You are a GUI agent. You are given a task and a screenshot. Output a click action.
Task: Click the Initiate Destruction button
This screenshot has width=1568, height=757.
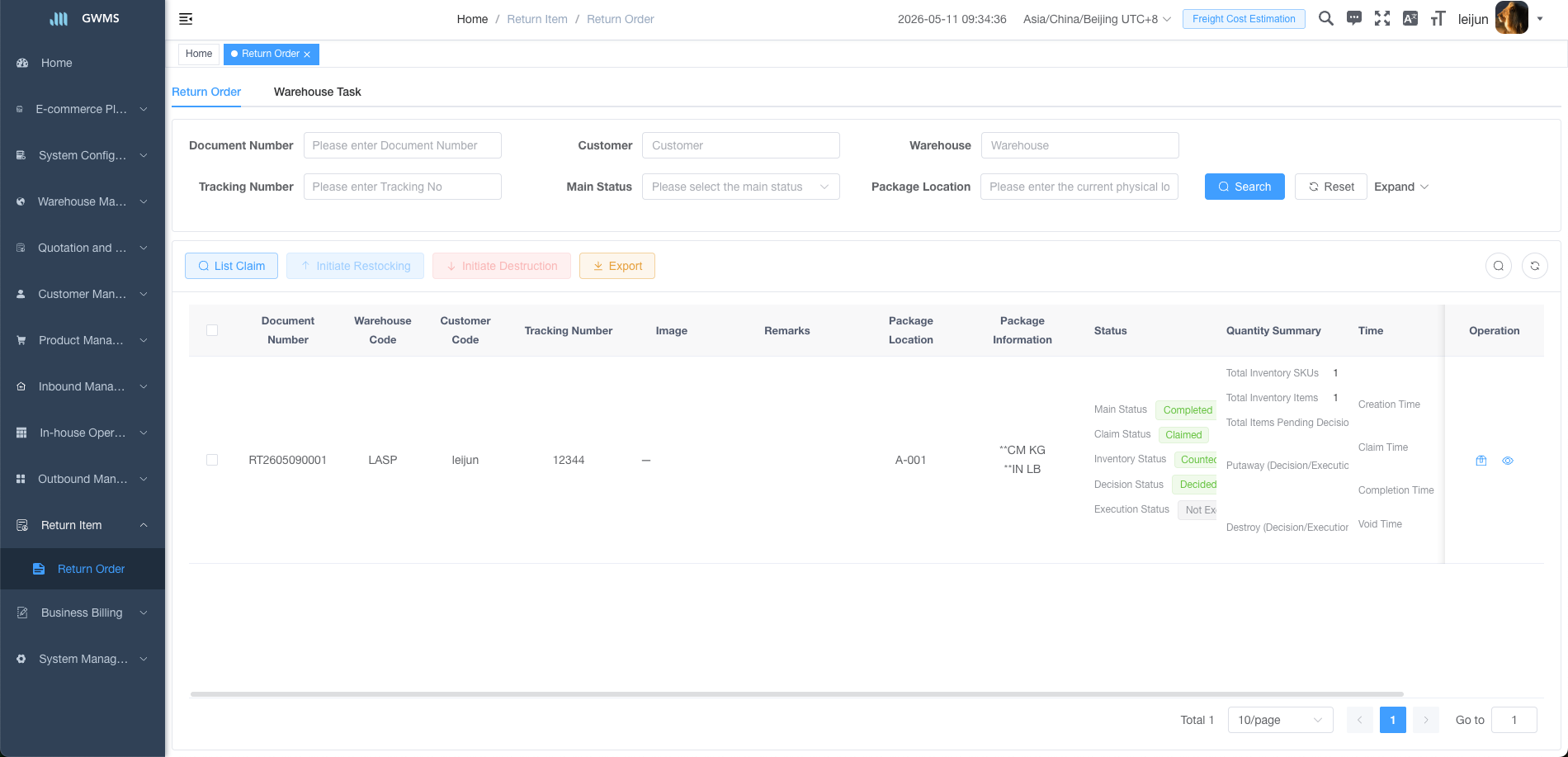point(502,266)
